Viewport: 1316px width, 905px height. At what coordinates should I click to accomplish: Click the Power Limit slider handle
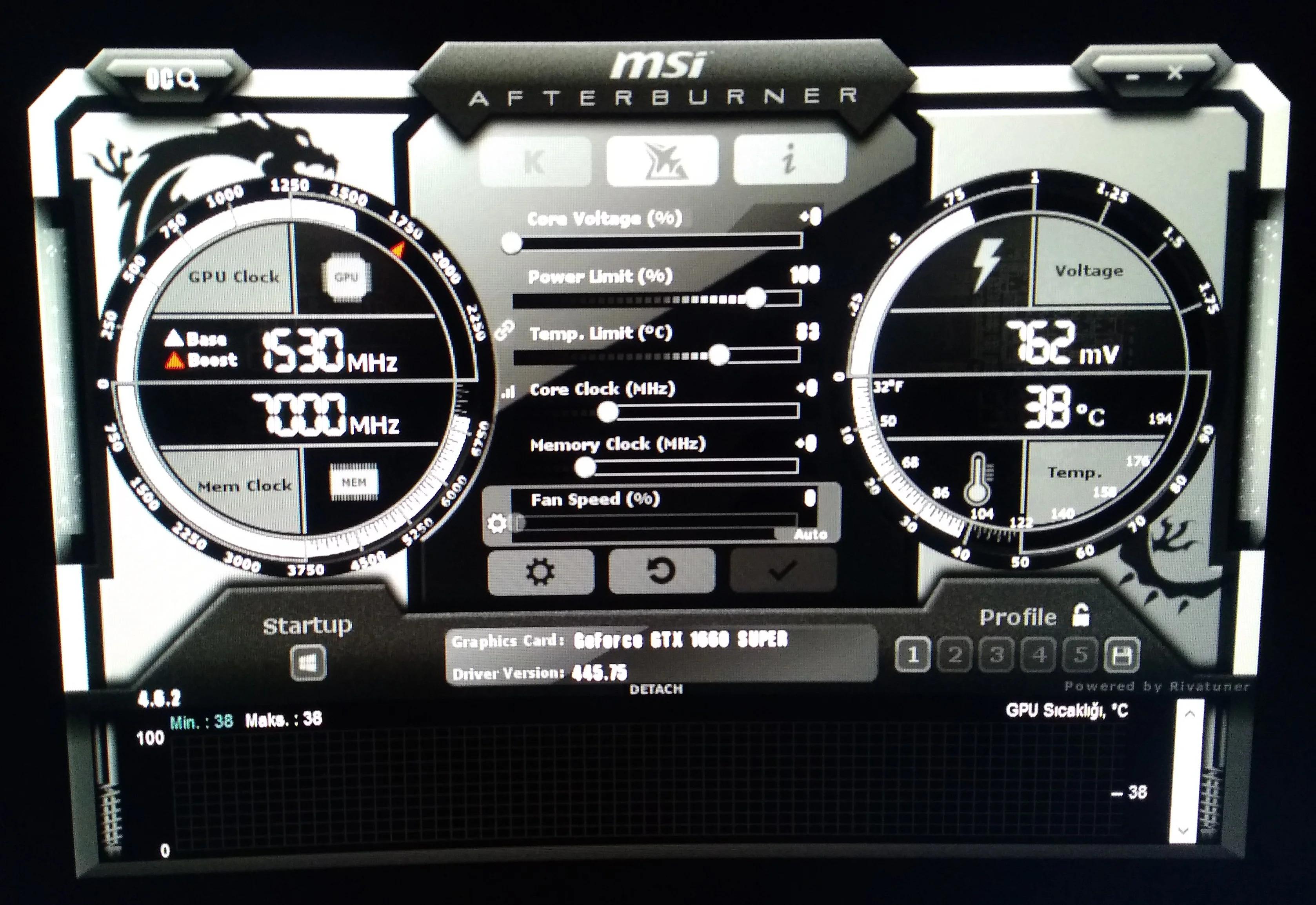click(x=755, y=298)
